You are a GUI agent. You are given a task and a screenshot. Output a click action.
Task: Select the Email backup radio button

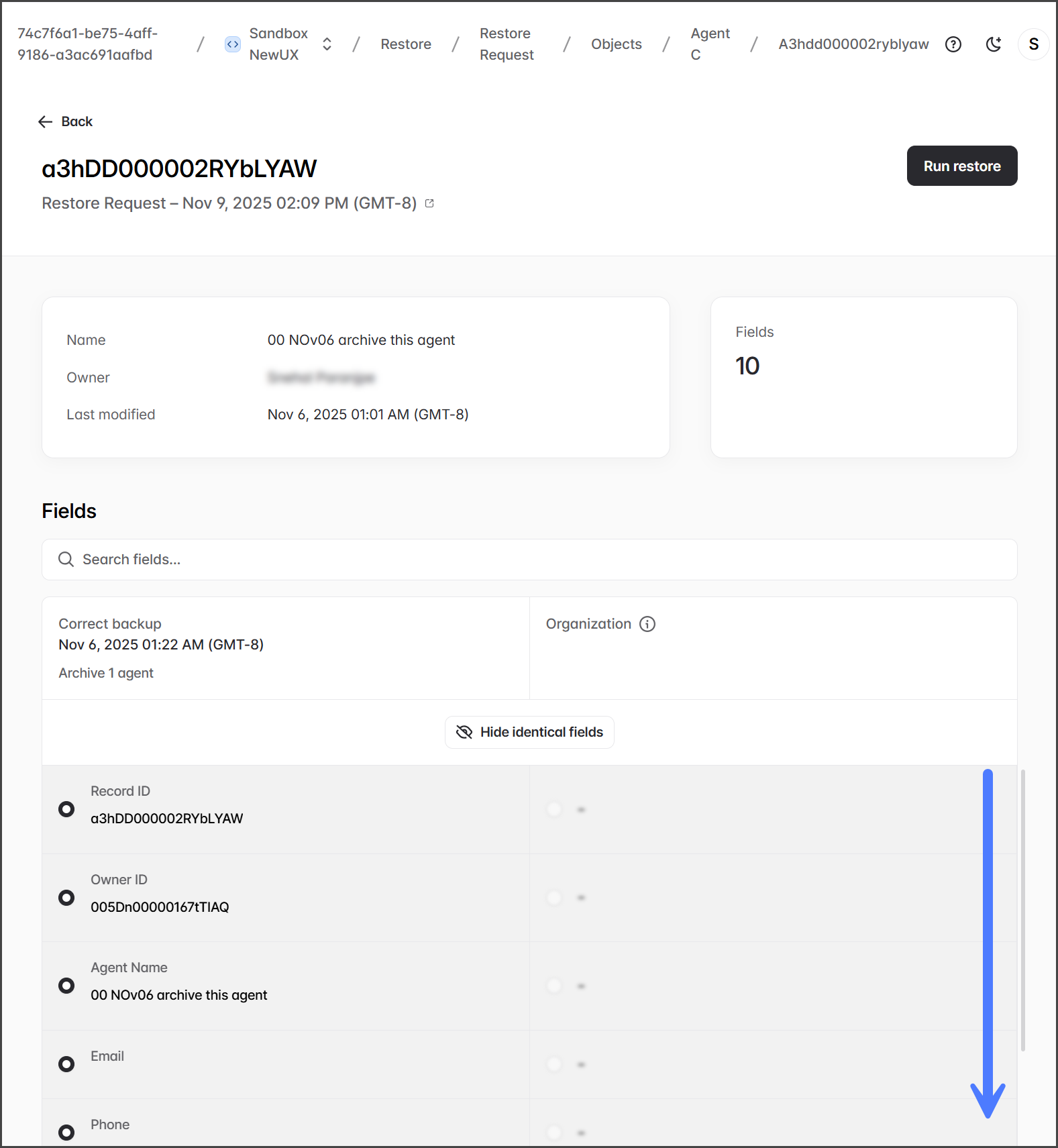(x=66, y=1064)
